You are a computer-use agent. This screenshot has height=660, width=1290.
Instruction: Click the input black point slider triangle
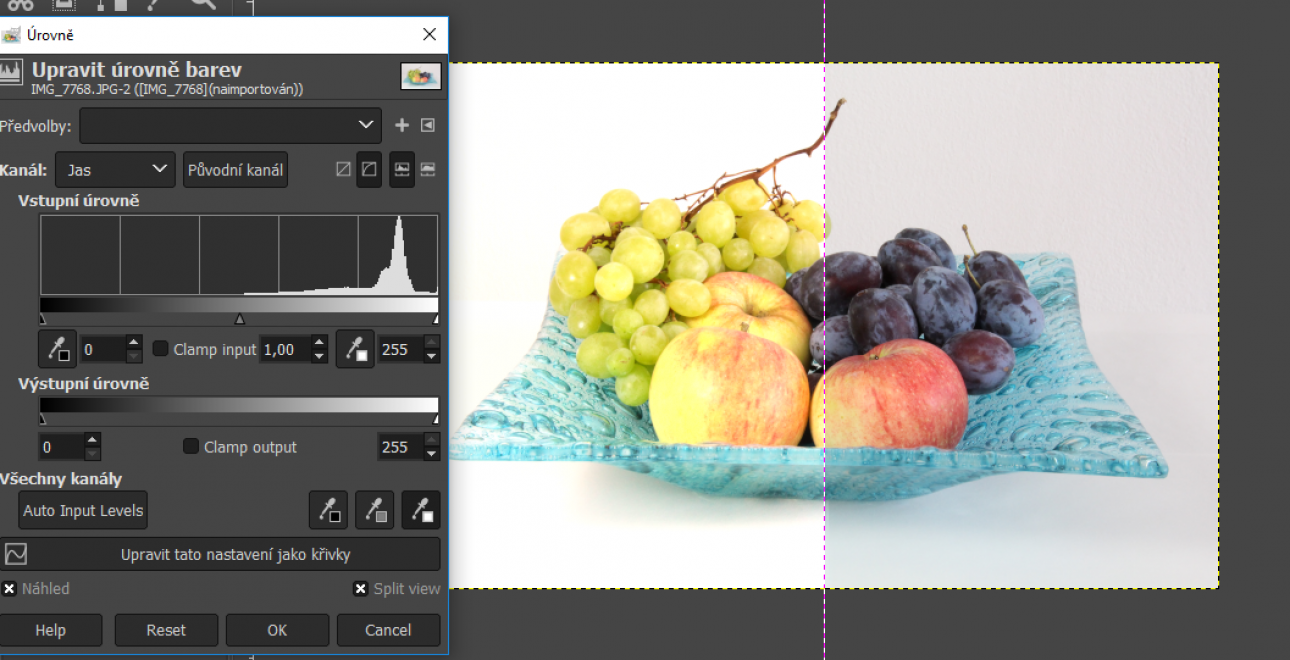pyautogui.click(x=42, y=319)
